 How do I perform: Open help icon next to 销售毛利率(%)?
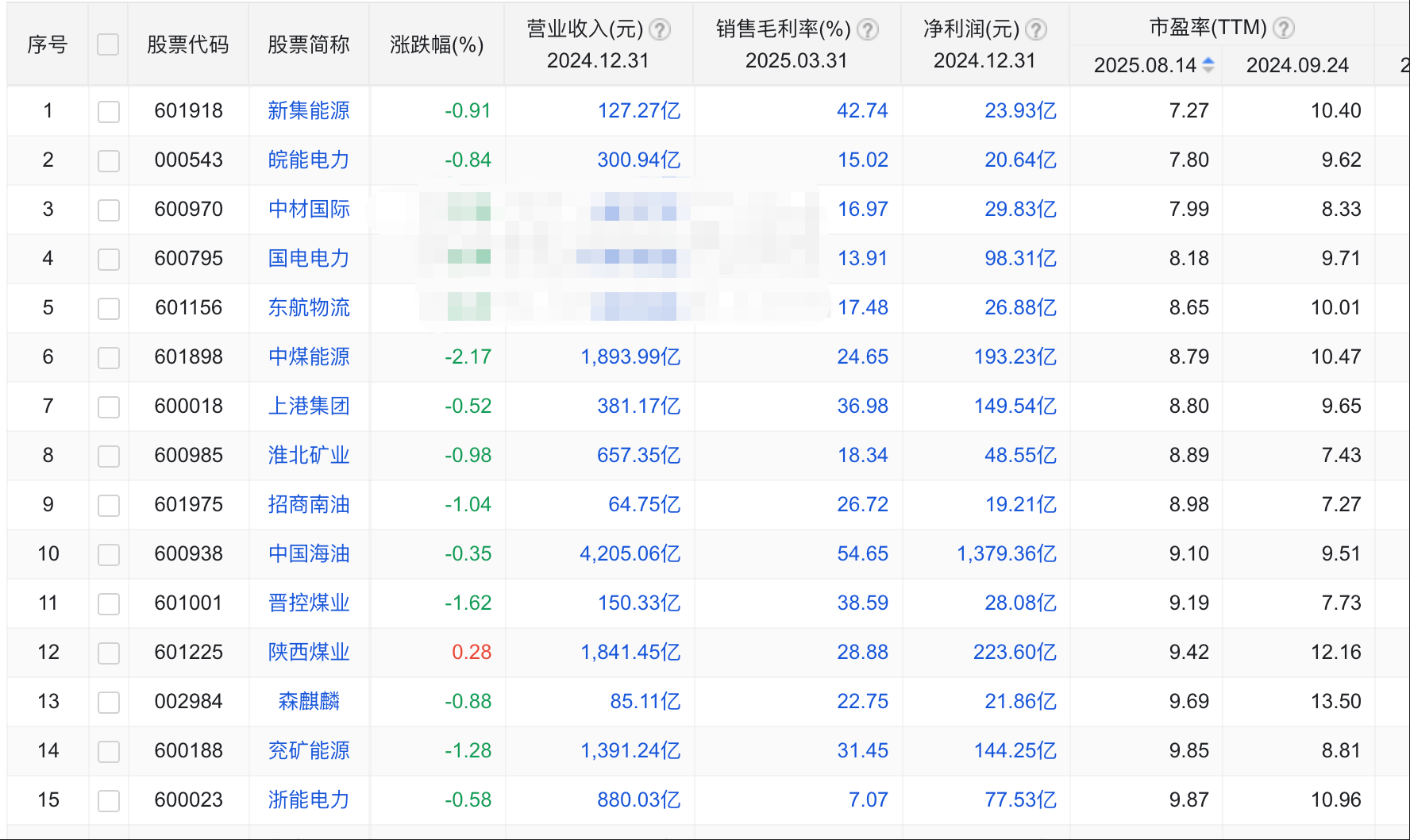coord(869,30)
